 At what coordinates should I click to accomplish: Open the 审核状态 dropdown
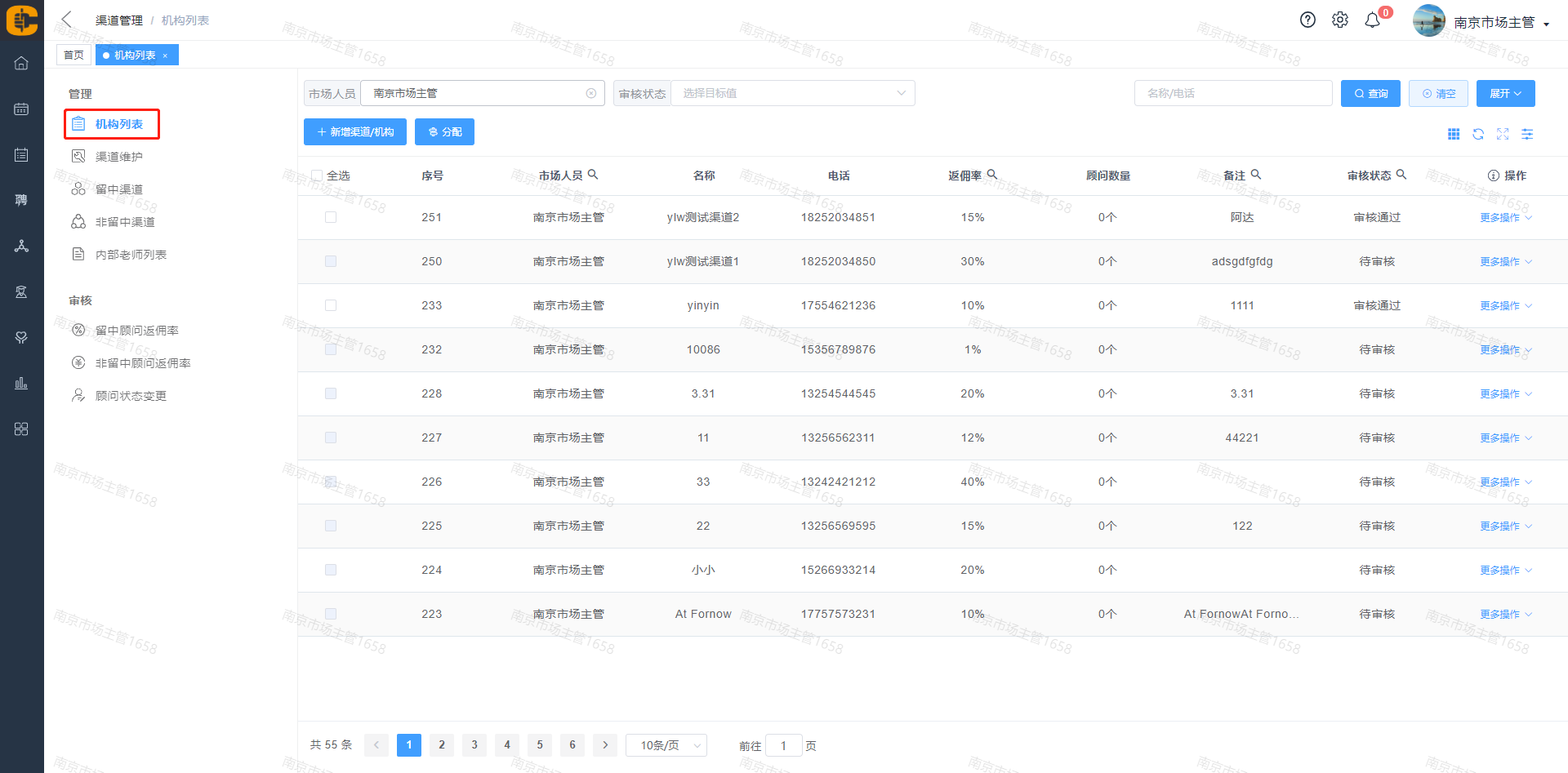(792, 93)
